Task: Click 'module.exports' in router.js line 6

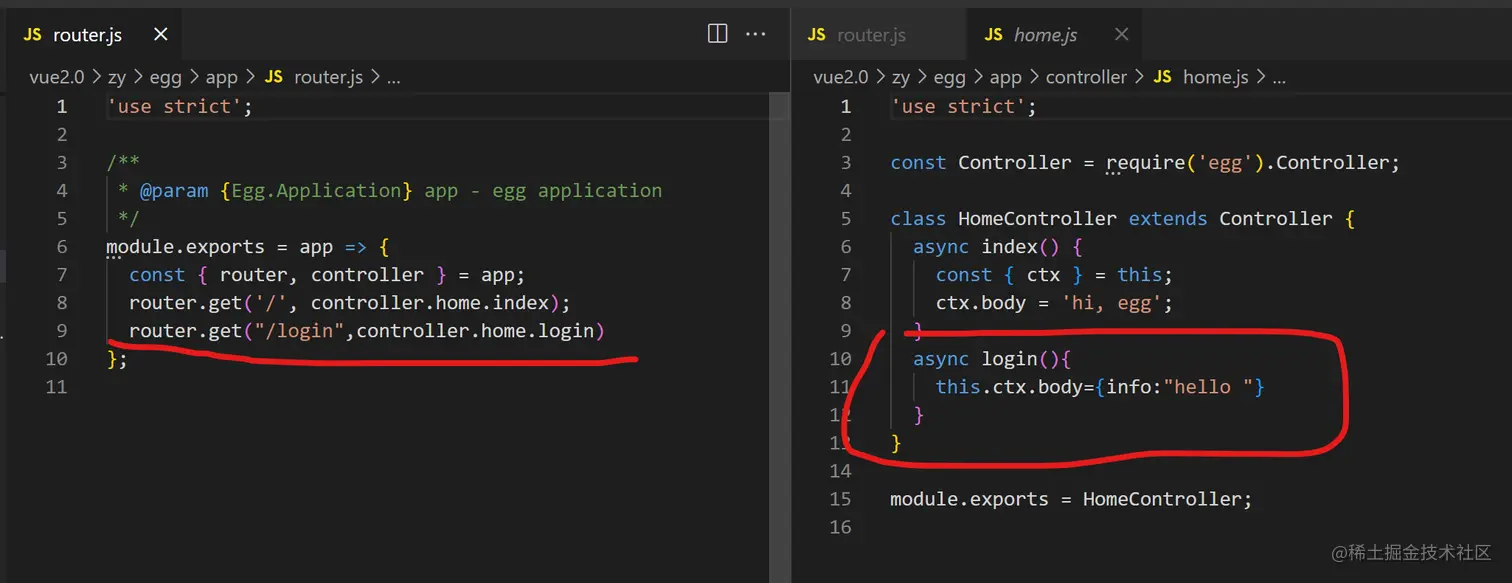Action: point(186,247)
